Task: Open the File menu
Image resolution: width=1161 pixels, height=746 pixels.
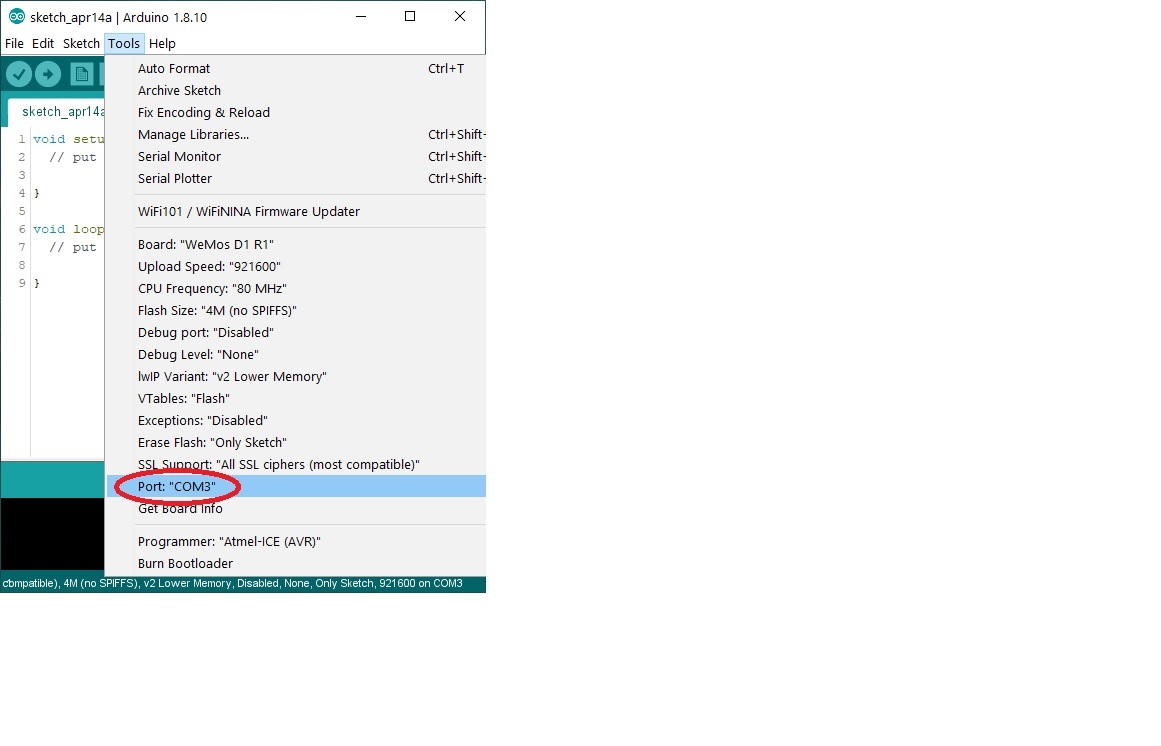Action: click(x=14, y=43)
